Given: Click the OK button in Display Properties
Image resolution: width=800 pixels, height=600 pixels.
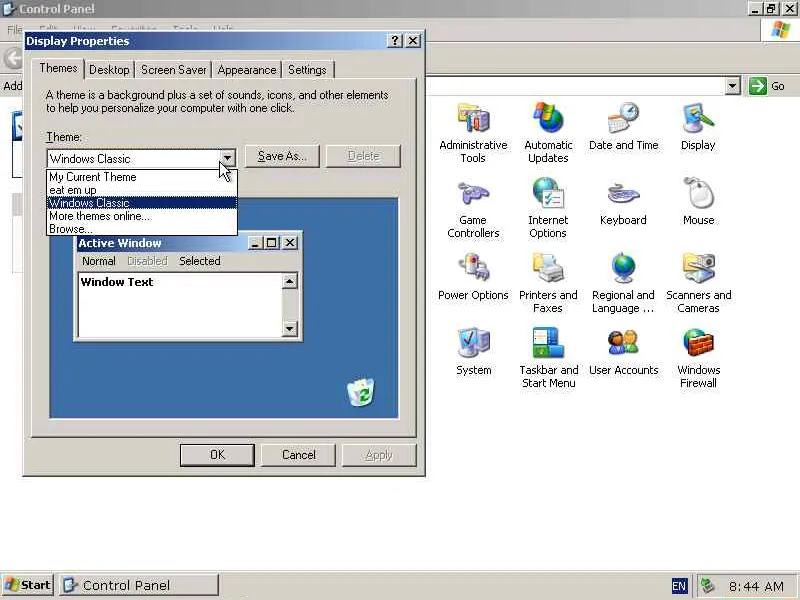Looking at the screenshot, I should (x=217, y=455).
